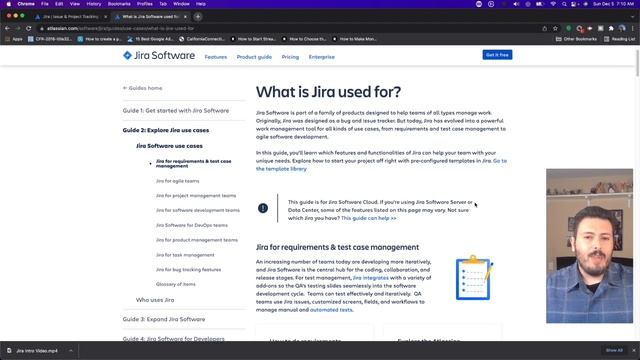The height and width of the screenshot is (360, 640).
Task: Open the info exclamation icon beside the notice
Action: tap(263, 208)
